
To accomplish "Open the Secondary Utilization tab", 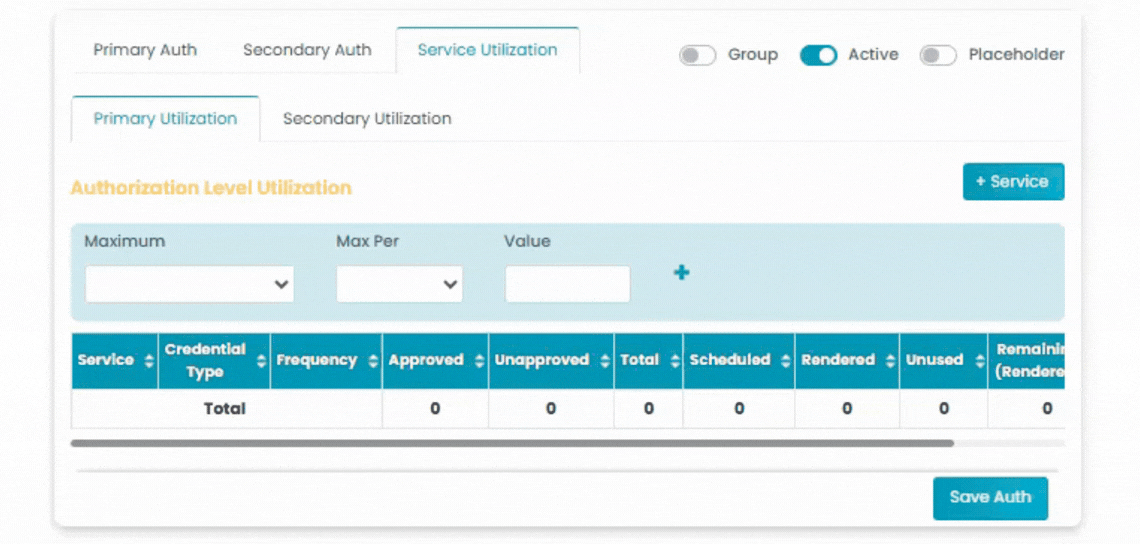I will click(x=367, y=119).
